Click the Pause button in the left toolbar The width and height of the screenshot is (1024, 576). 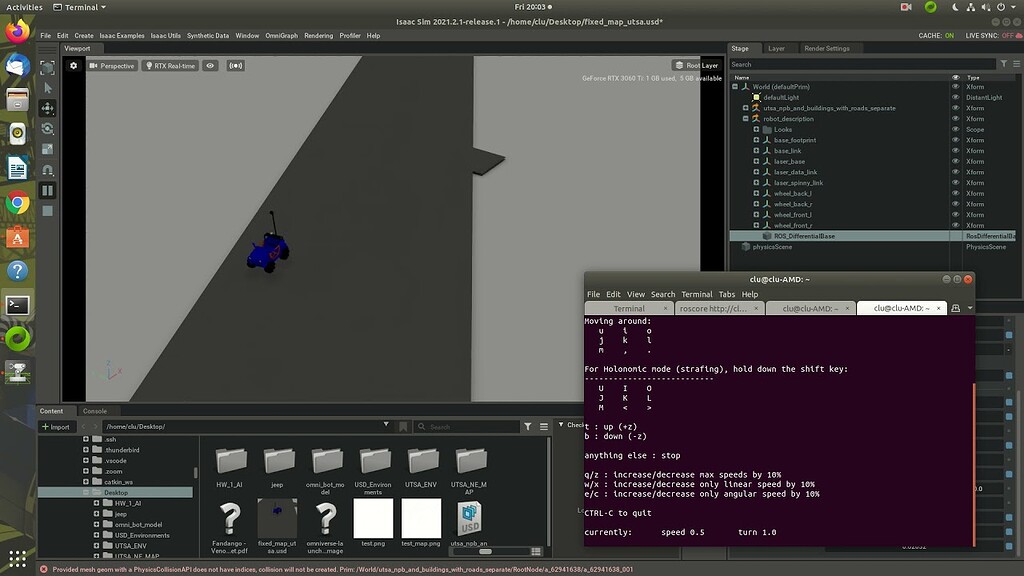(47, 191)
